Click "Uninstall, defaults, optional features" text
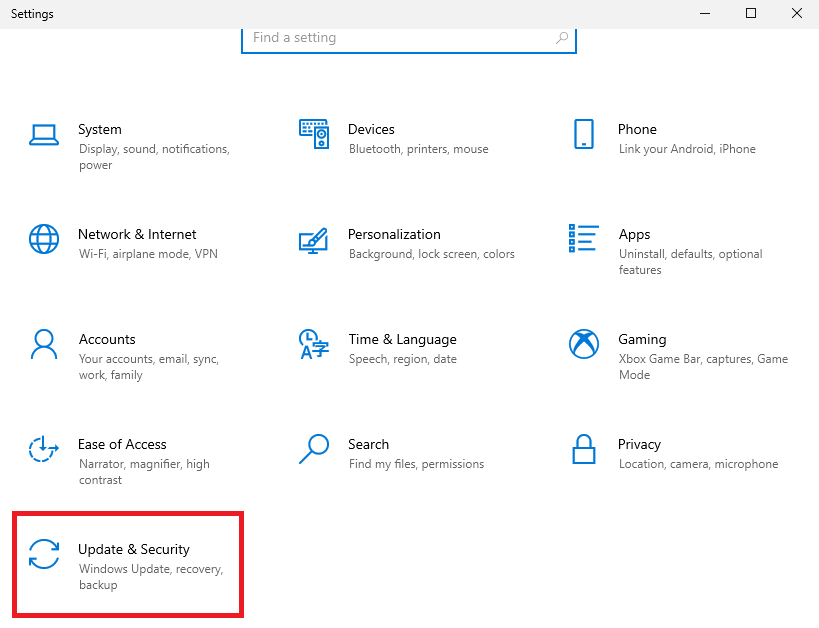This screenshot has height=628, width=819. [691, 262]
